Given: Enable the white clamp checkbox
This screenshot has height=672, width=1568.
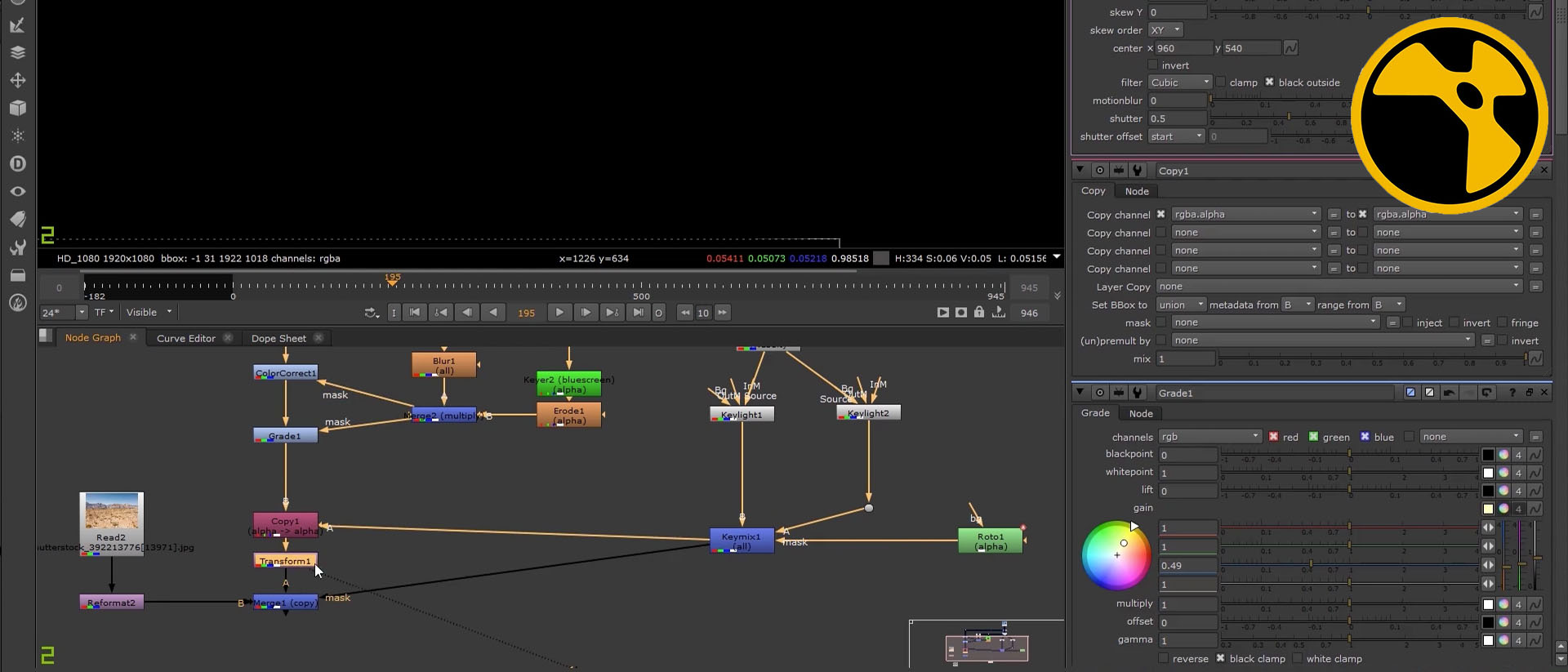Looking at the screenshot, I should (1297, 658).
